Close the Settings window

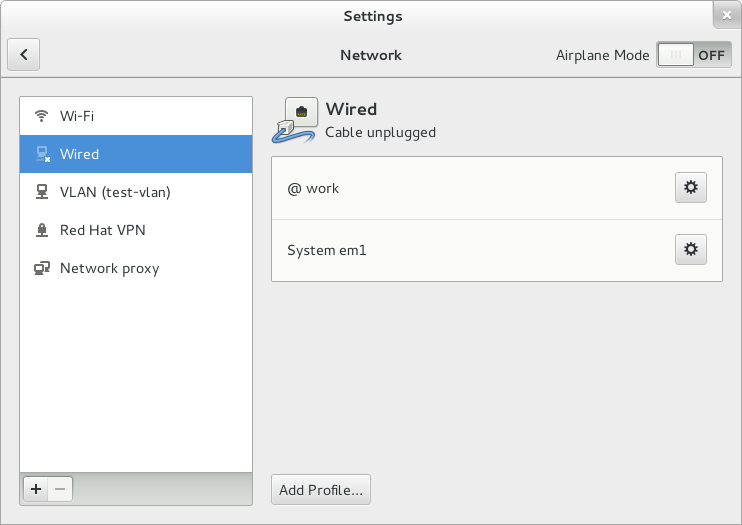(x=727, y=15)
